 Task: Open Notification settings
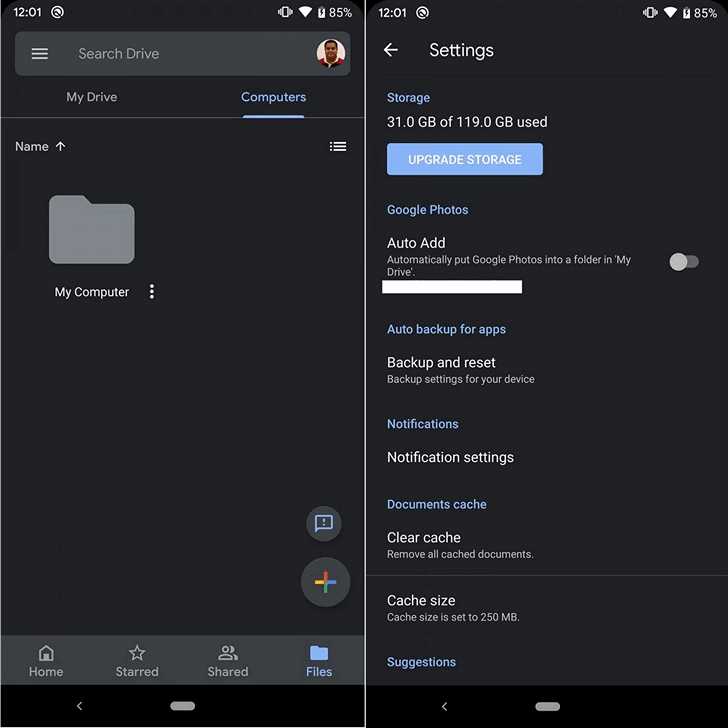[547, 457]
